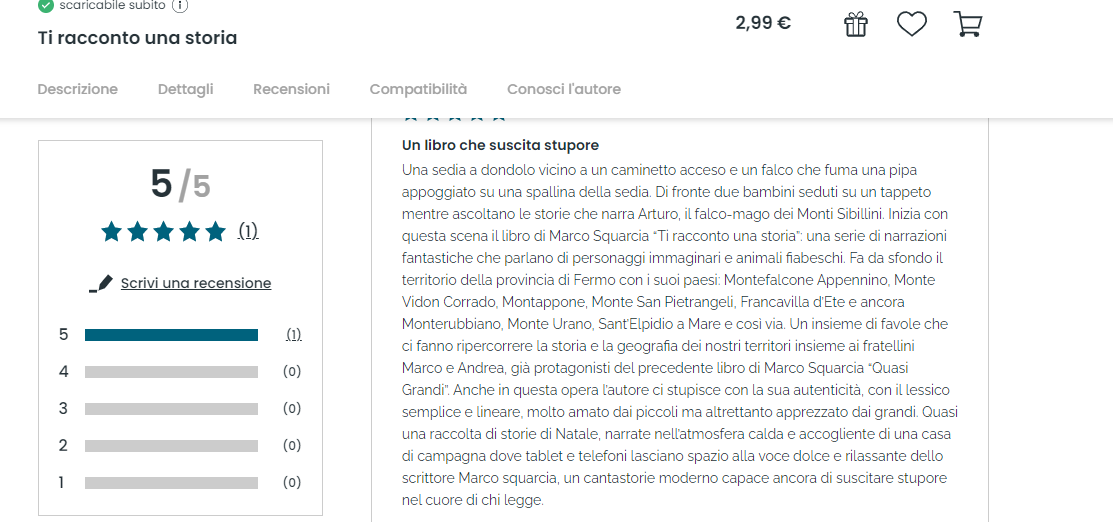Click the 'Ti racconto una storia' book title
This screenshot has height=522, width=1113.
(x=138, y=39)
